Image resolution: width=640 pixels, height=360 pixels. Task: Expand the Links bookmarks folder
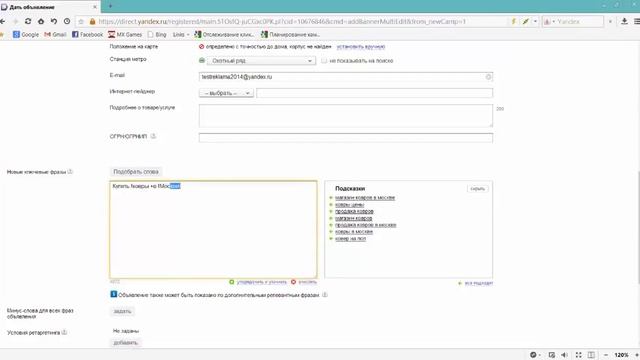click(181, 35)
